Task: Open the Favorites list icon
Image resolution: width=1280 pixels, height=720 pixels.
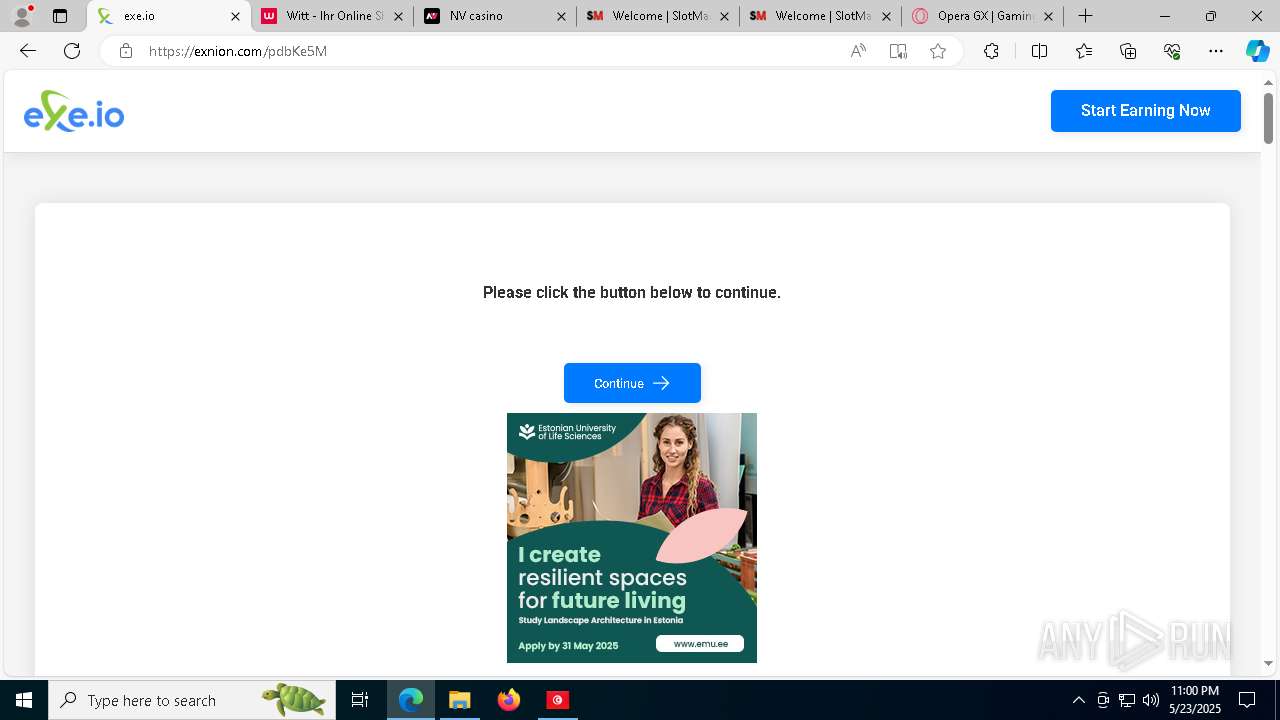Action: click(x=1084, y=51)
